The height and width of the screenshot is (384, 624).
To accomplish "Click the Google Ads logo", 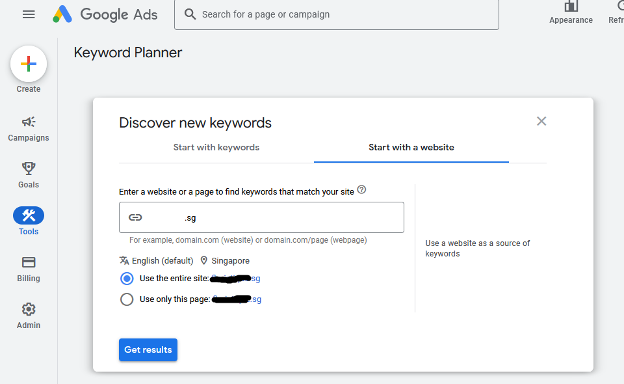I will 105,14.
